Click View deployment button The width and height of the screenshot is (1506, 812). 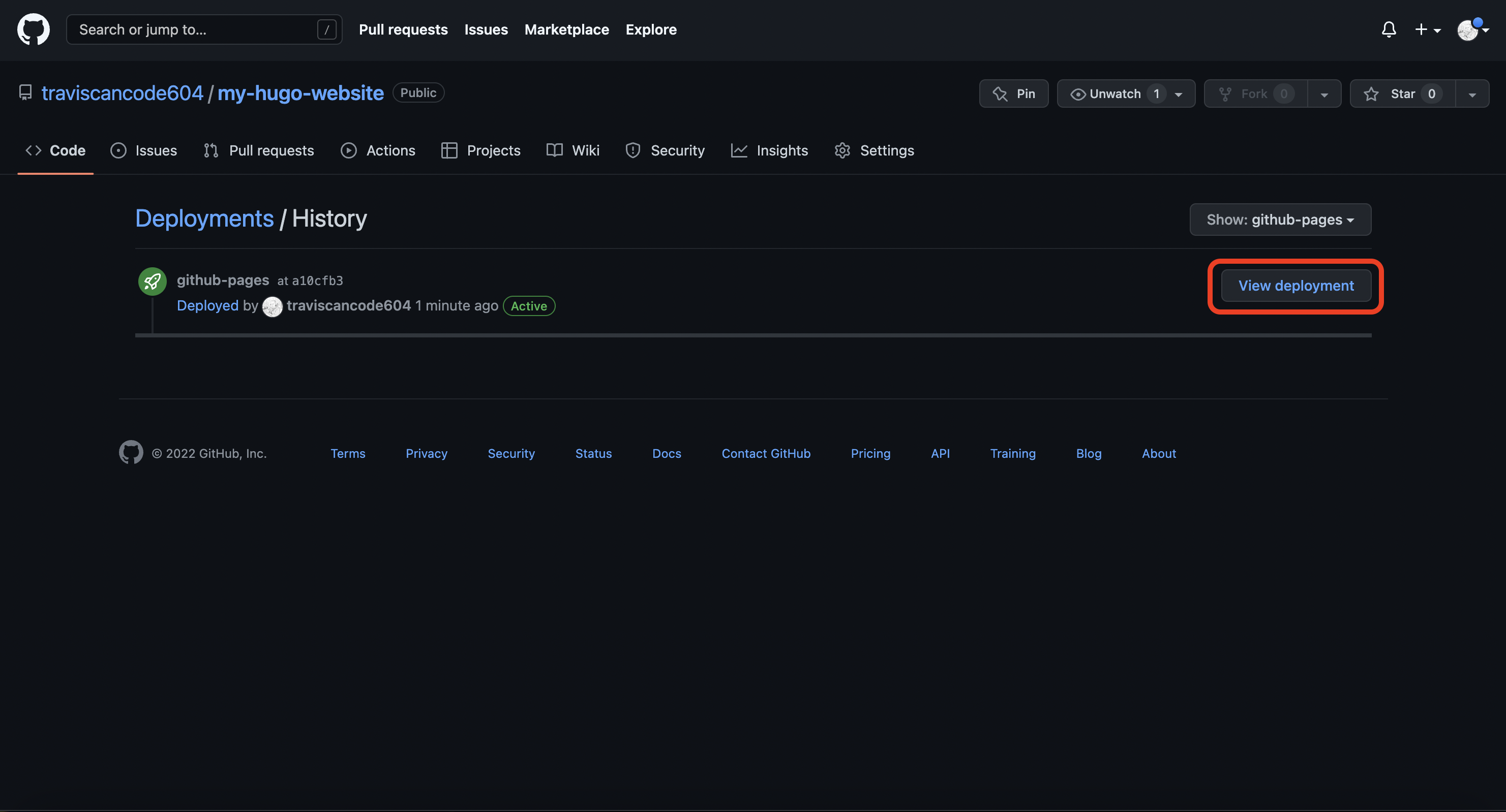coord(1296,286)
